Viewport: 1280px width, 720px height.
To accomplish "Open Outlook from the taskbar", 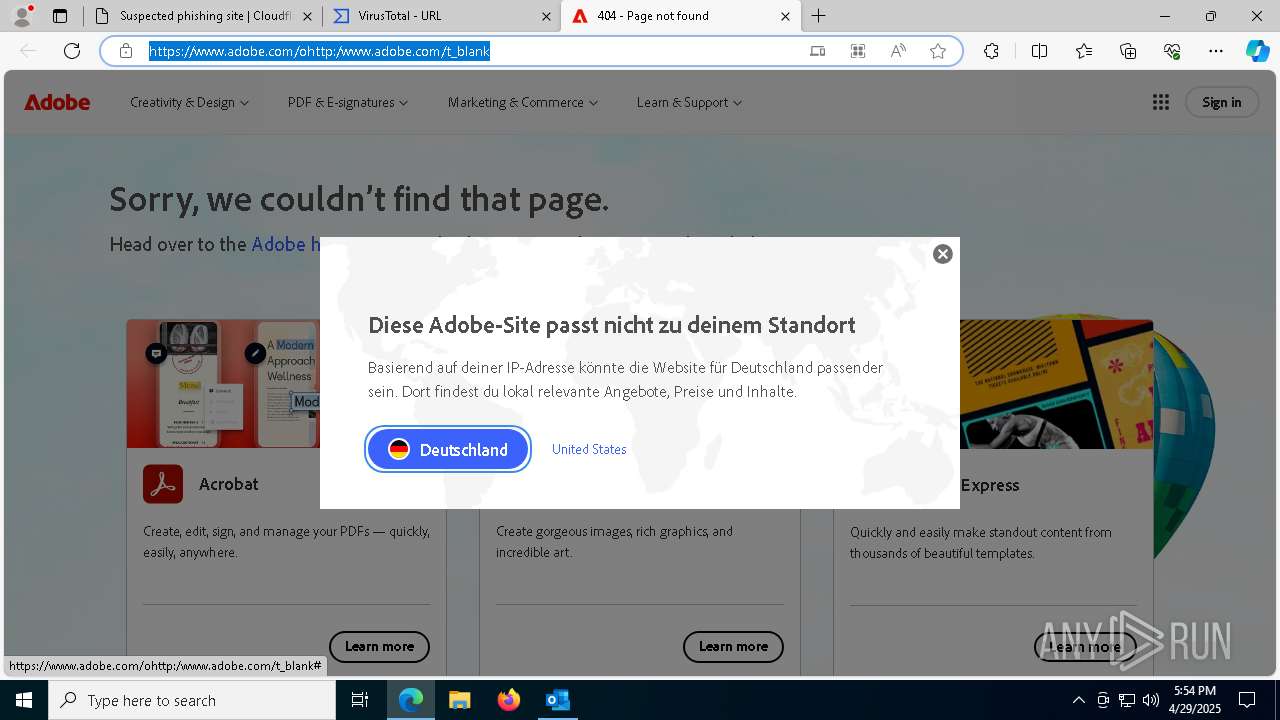I will [x=557, y=700].
